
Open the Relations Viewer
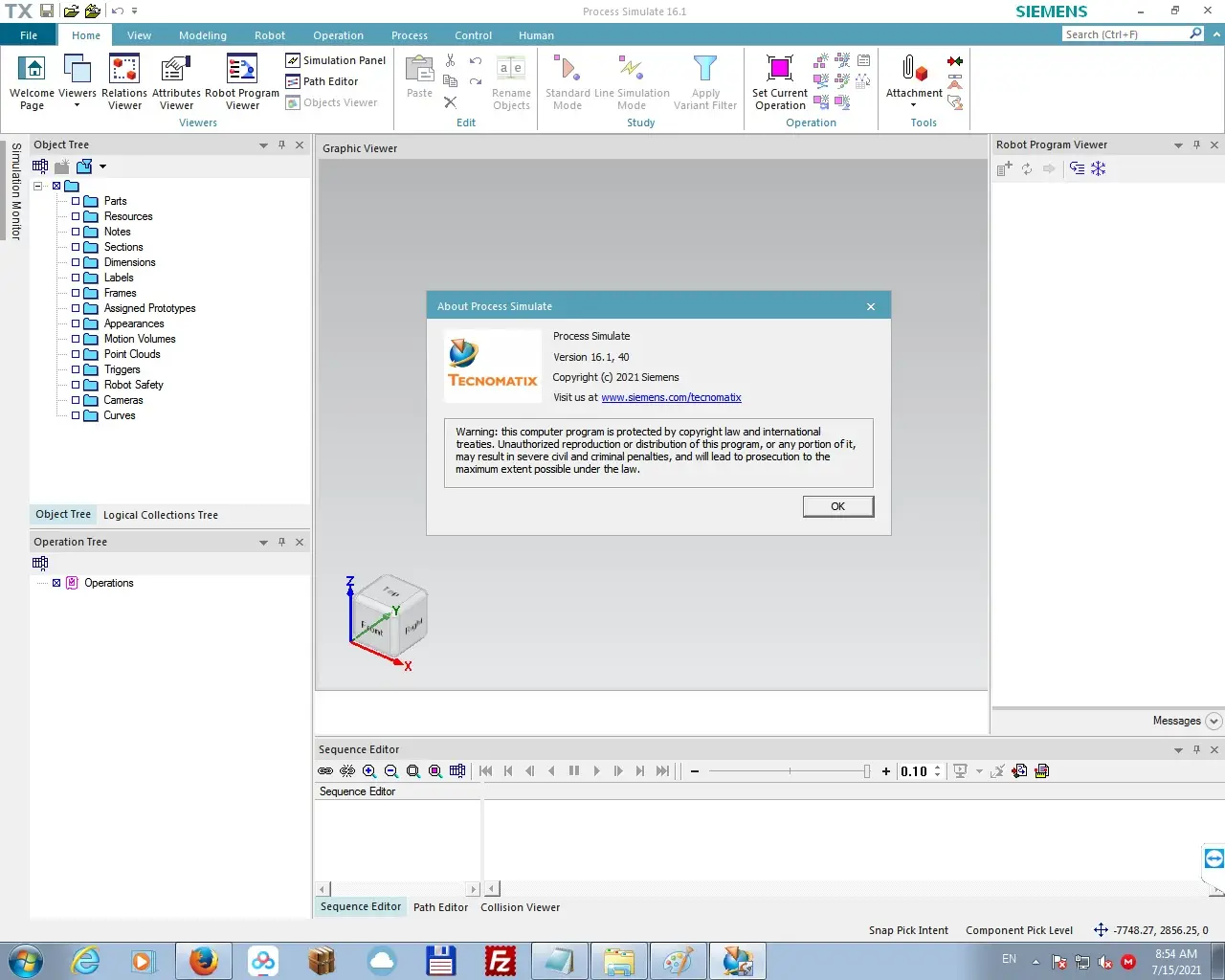[x=124, y=82]
